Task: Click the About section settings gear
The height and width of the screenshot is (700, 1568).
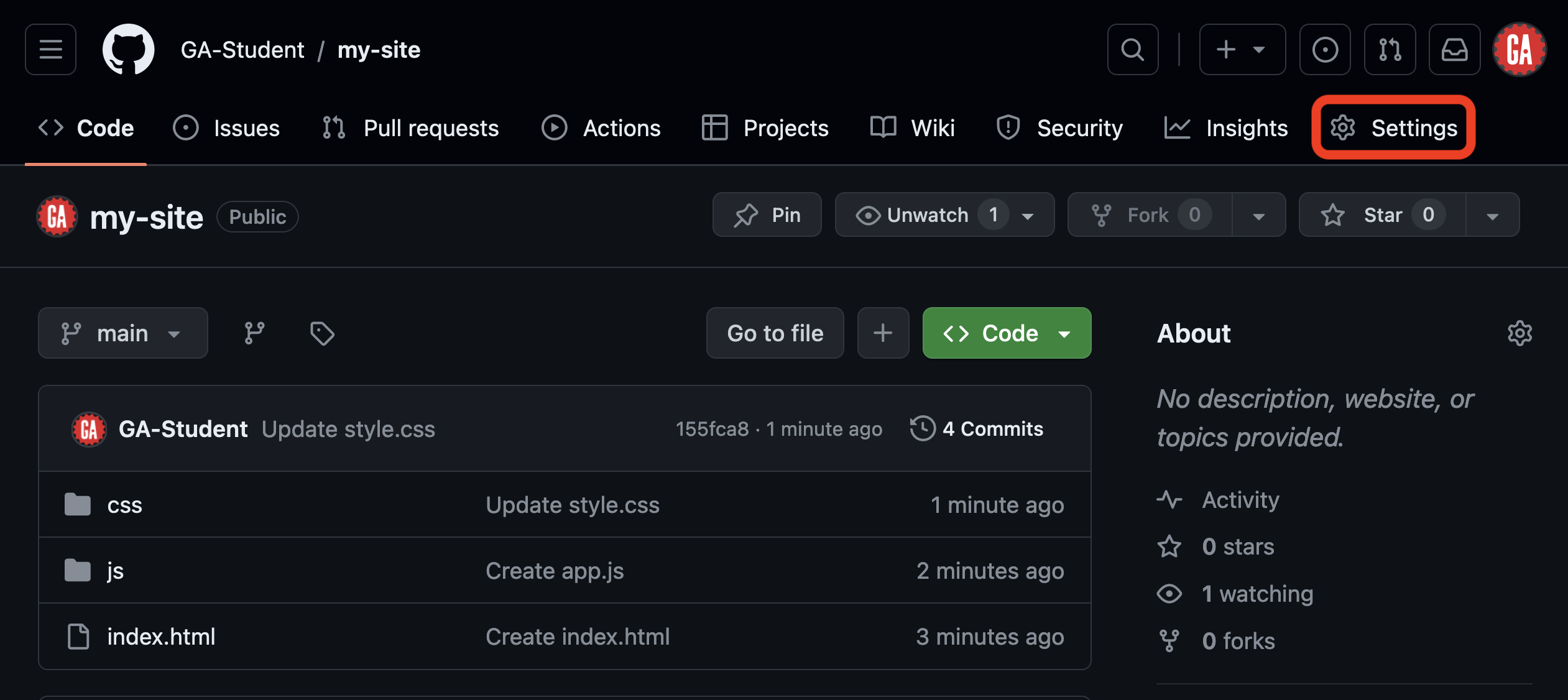Action: point(1520,333)
